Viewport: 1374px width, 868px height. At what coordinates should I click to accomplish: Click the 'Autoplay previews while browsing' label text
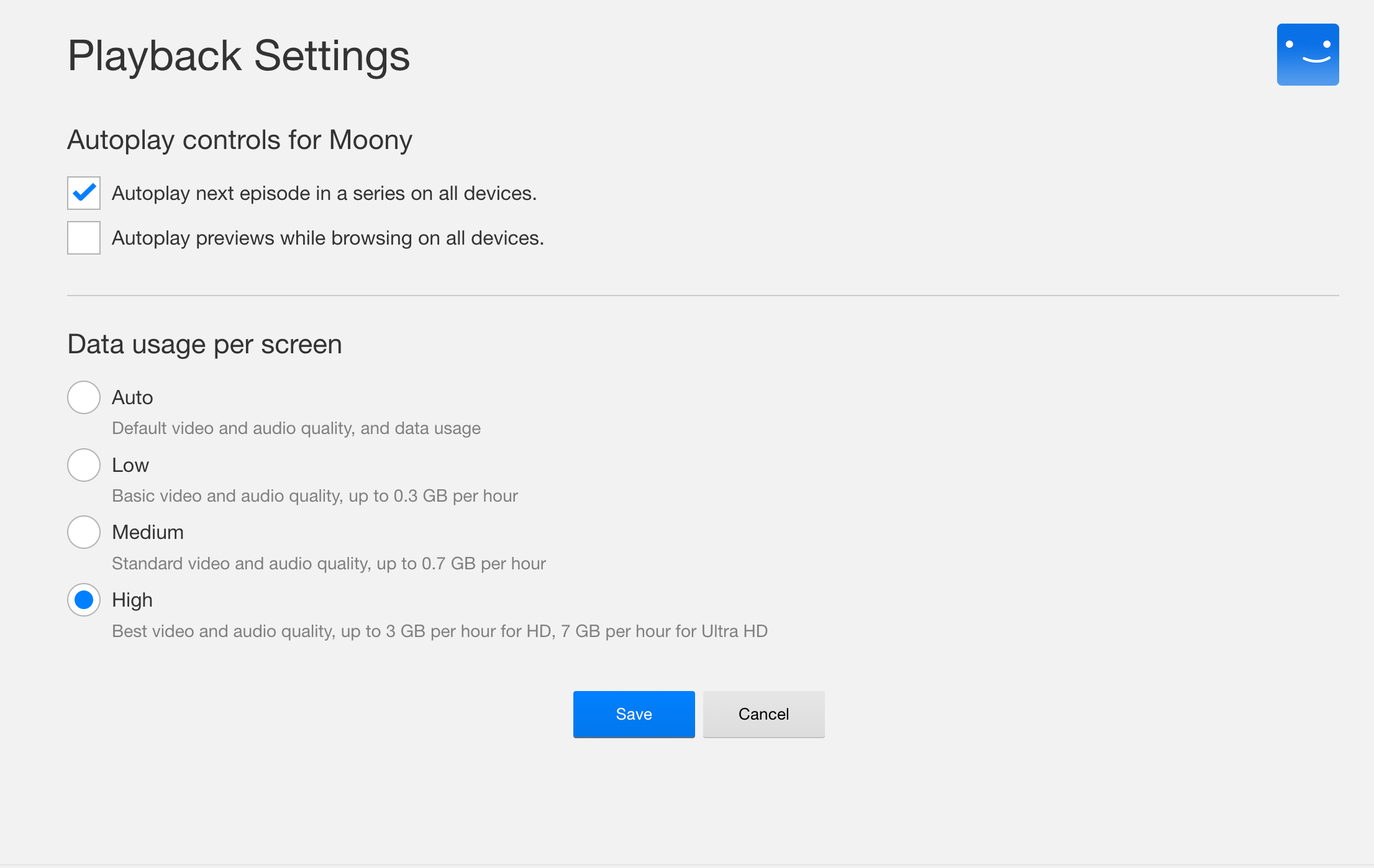pyautogui.click(x=327, y=238)
